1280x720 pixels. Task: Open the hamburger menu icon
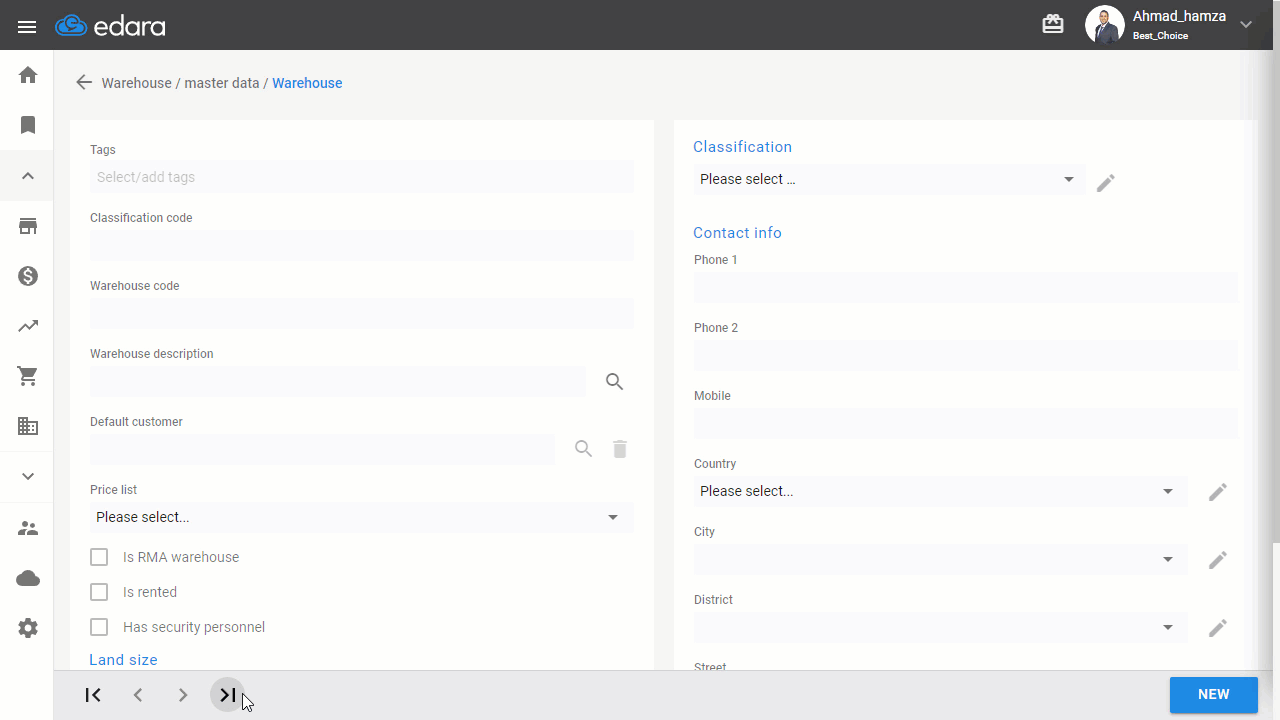pos(27,27)
